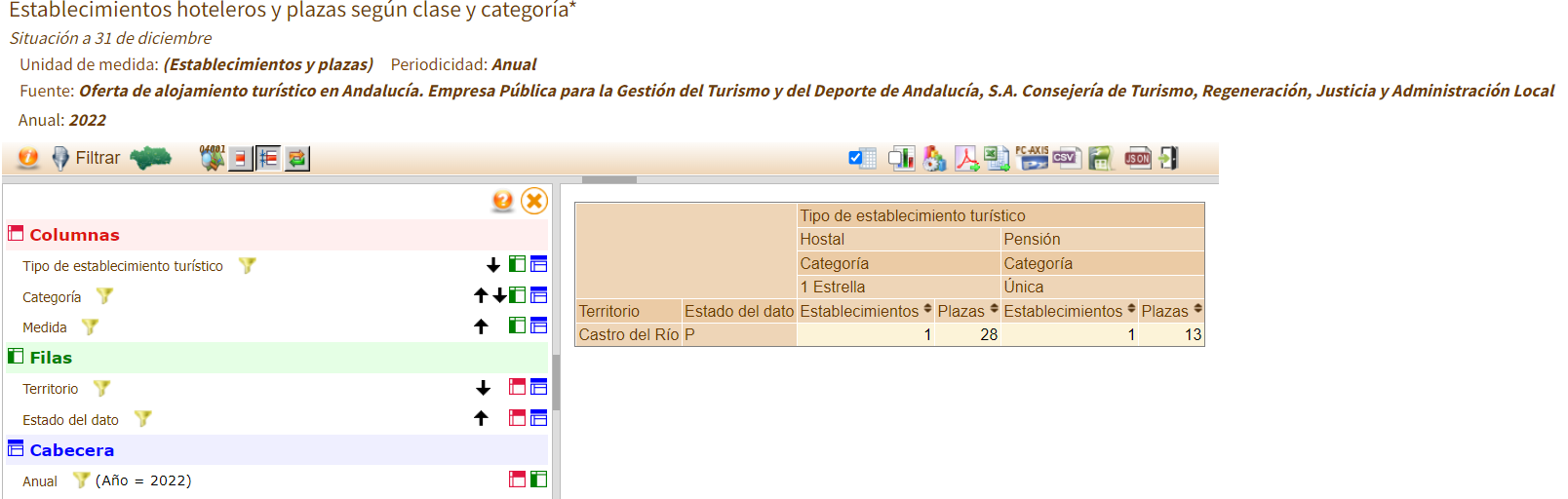Open filter for Tipo de establecimiento turístico
The image size is (1568, 499).
248,265
